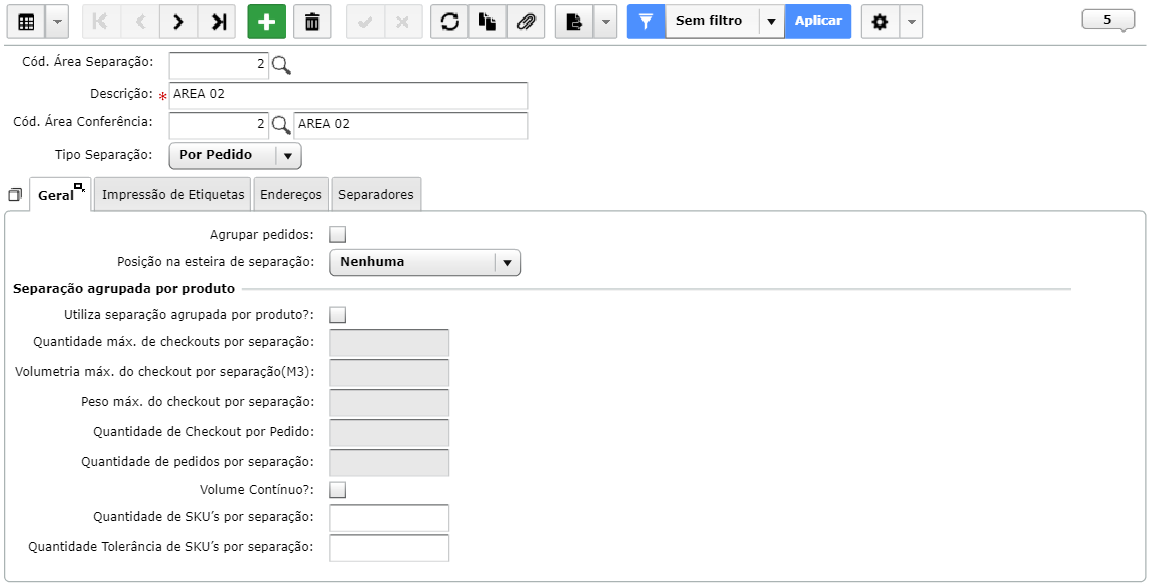This screenshot has width=1151, height=588.
Task: Click the blue filter funnel icon
Action: pos(646,22)
